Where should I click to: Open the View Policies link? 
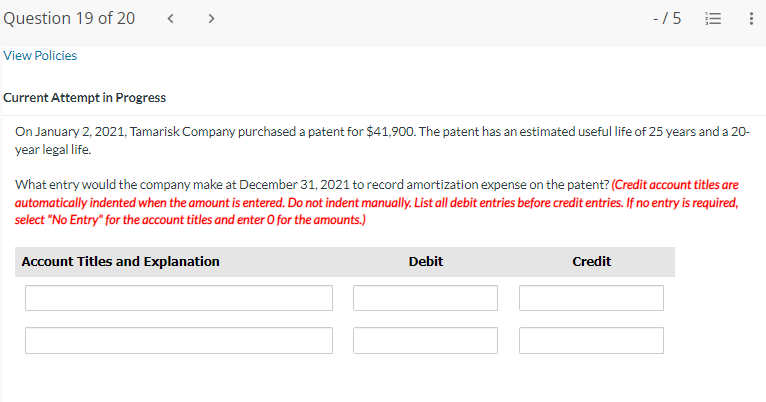coord(40,55)
